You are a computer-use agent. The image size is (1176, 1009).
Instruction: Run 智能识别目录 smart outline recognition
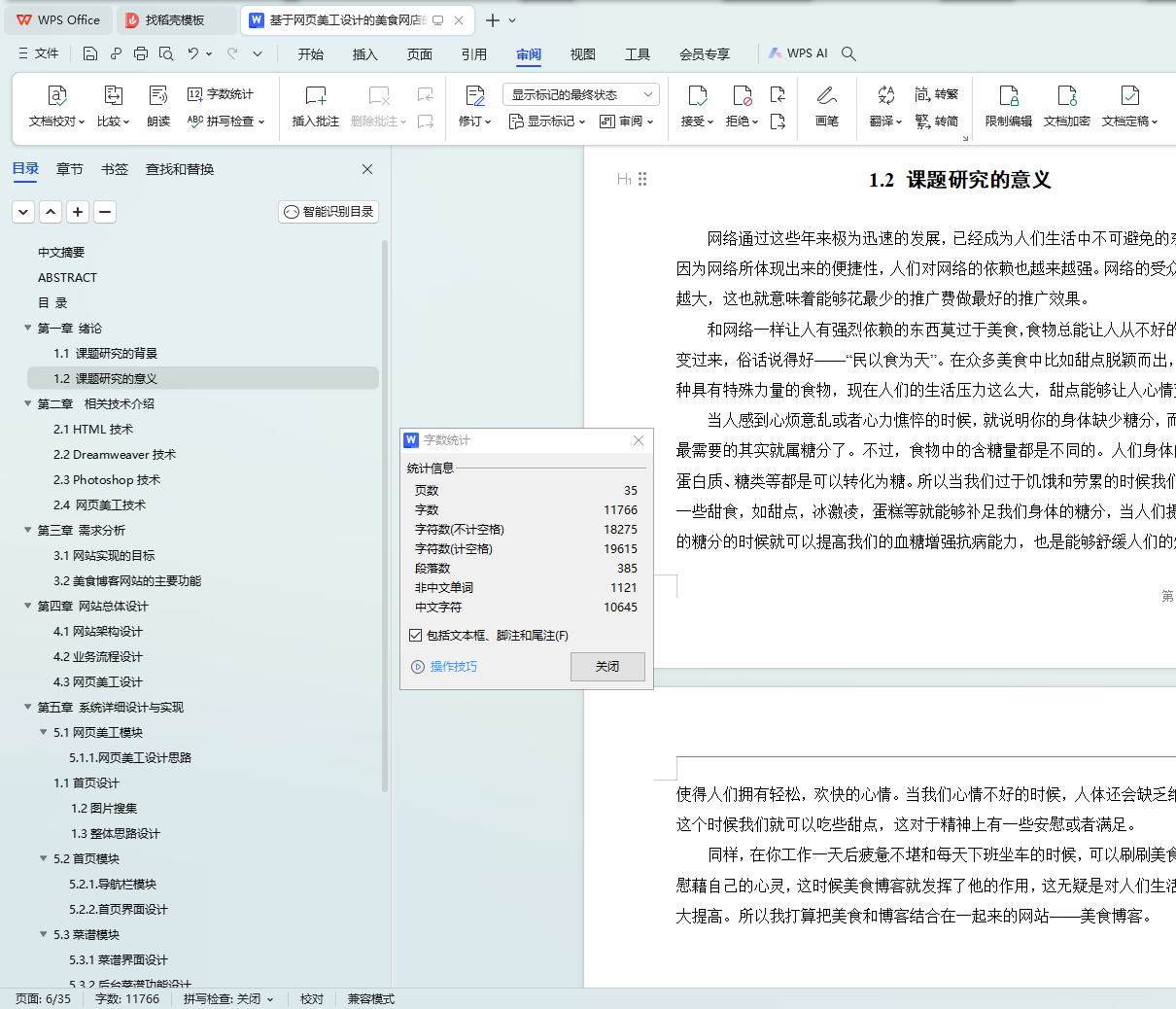tap(328, 212)
